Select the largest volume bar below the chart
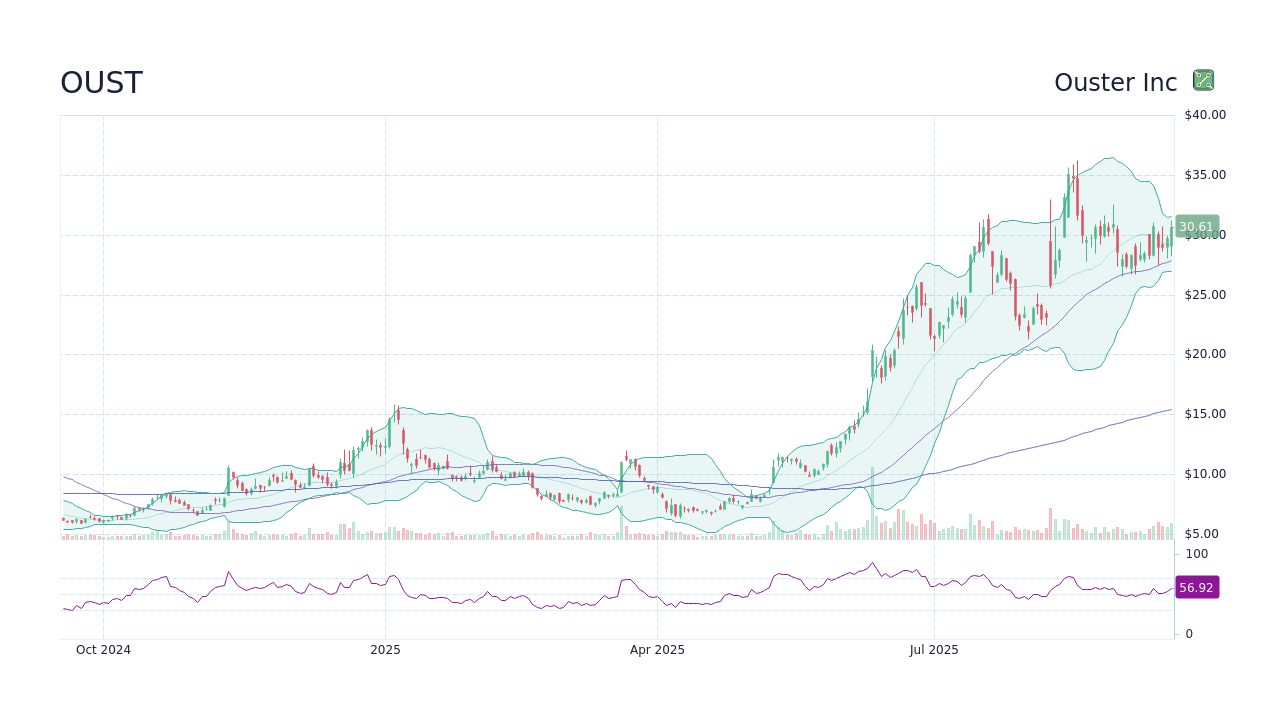 (x=872, y=500)
